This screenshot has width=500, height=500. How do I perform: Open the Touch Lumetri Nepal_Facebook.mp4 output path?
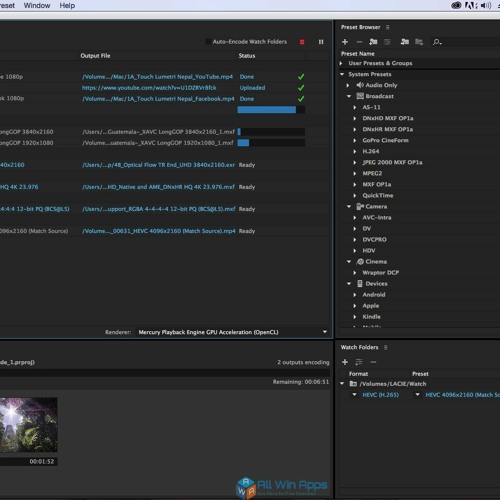158,99
